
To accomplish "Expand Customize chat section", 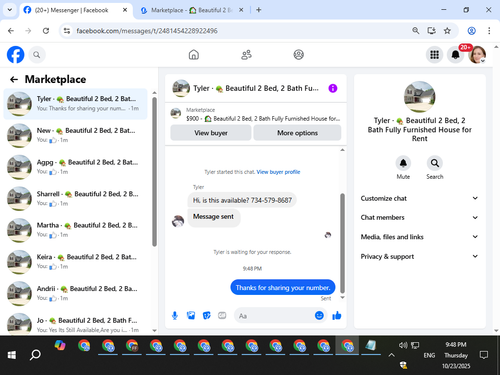I will (x=419, y=198).
